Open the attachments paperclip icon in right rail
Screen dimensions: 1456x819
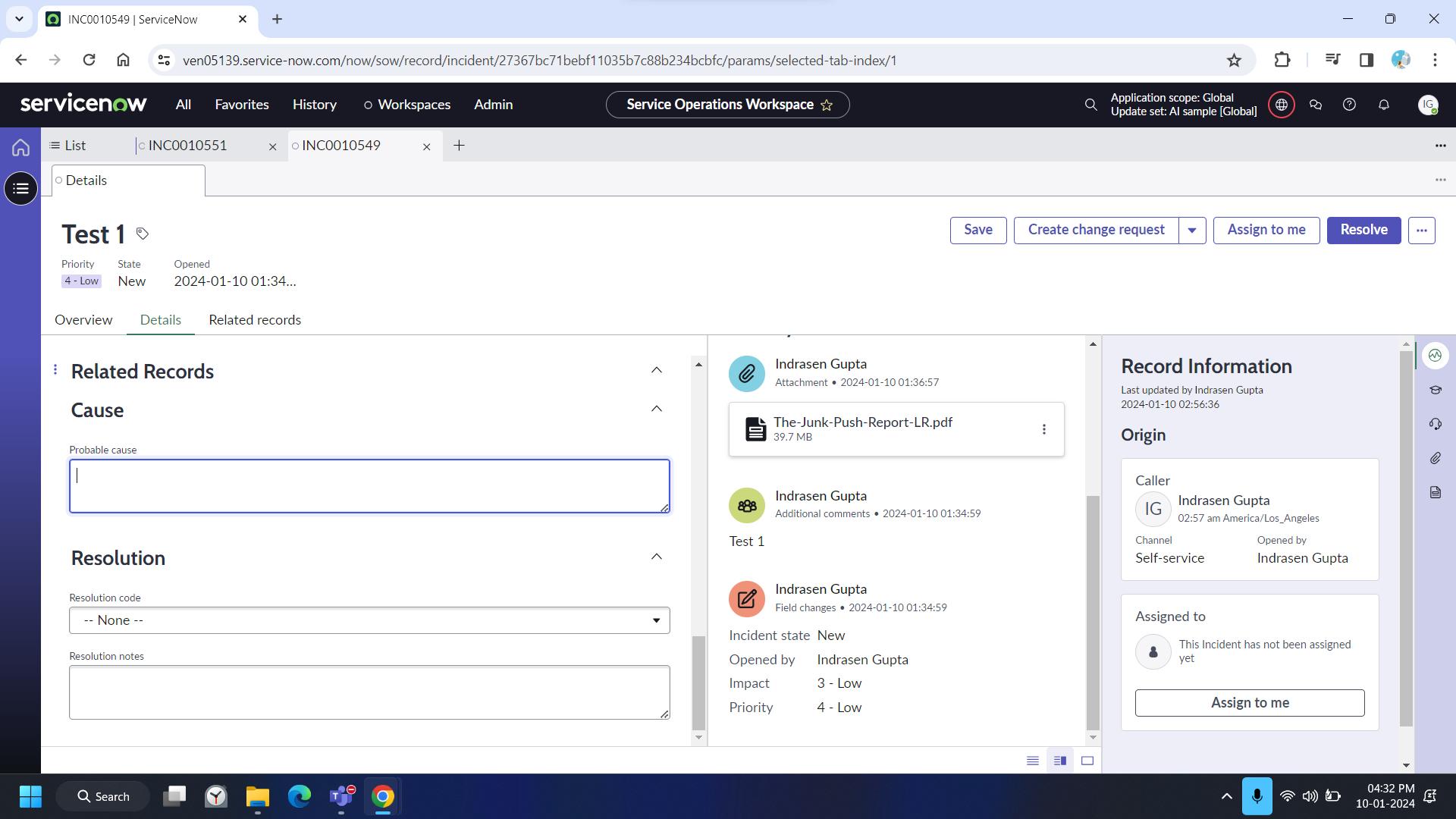pyautogui.click(x=1435, y=458)
